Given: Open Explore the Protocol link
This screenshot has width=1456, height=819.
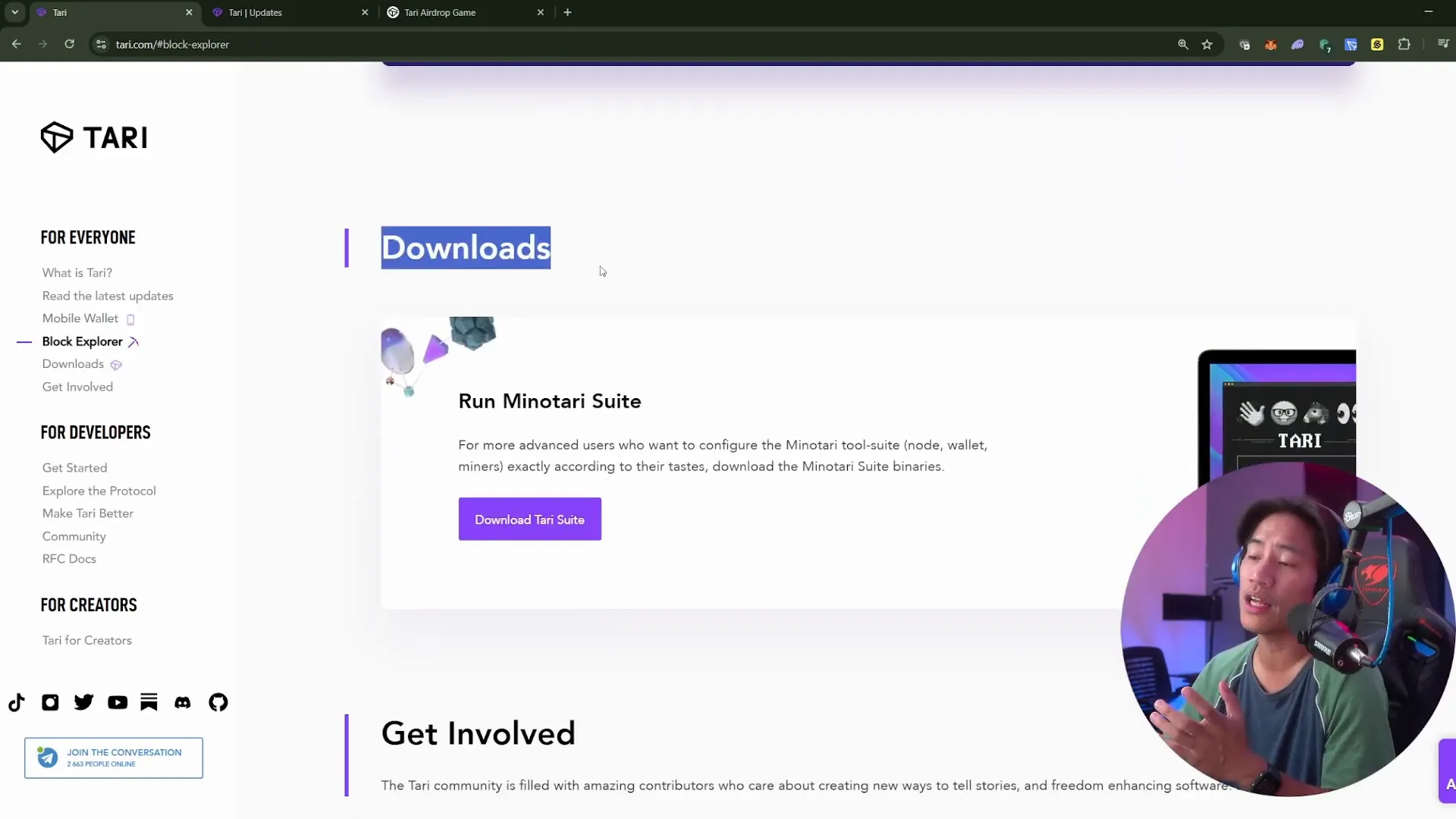Looking at the screenshot, I should click(x=99, y=491).
